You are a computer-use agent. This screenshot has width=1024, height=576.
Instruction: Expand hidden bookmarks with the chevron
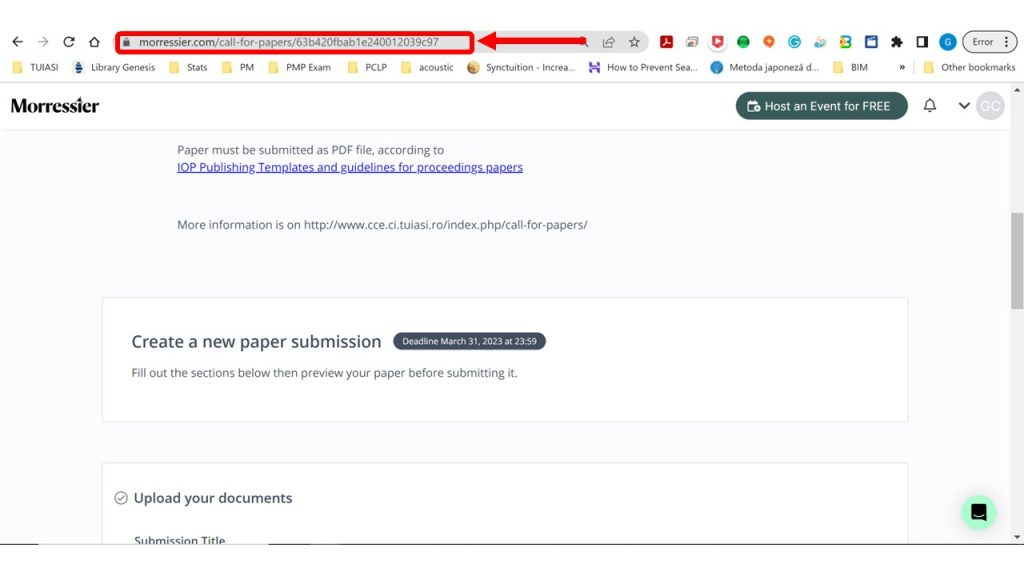[x=902, y=67]
